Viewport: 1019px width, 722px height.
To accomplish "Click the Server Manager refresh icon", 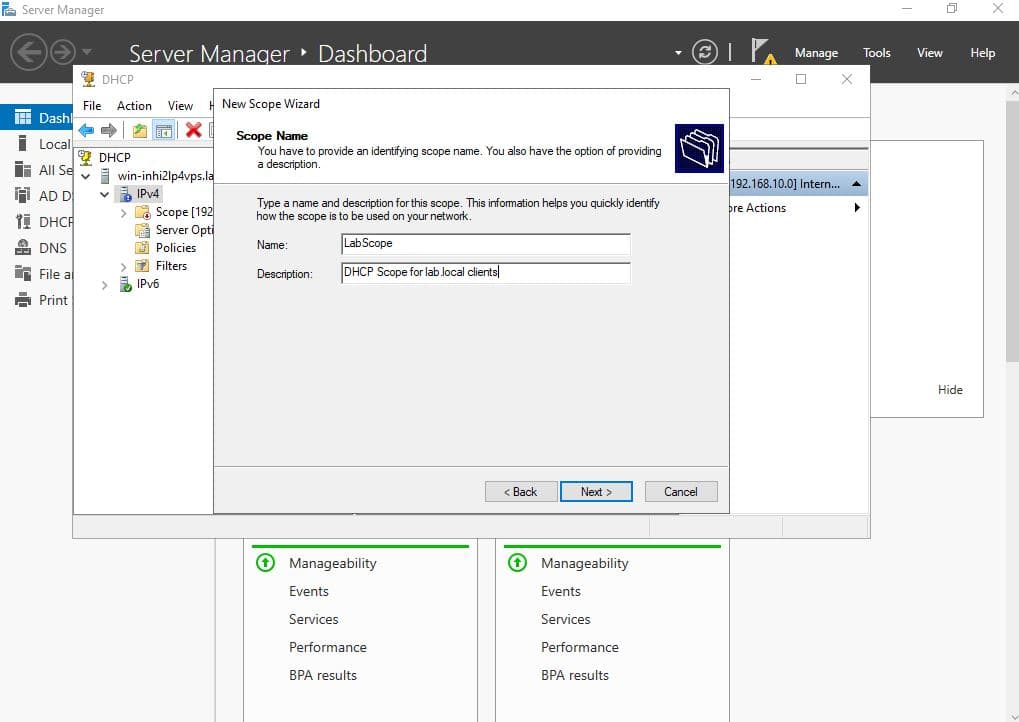I will coord(705,53).
